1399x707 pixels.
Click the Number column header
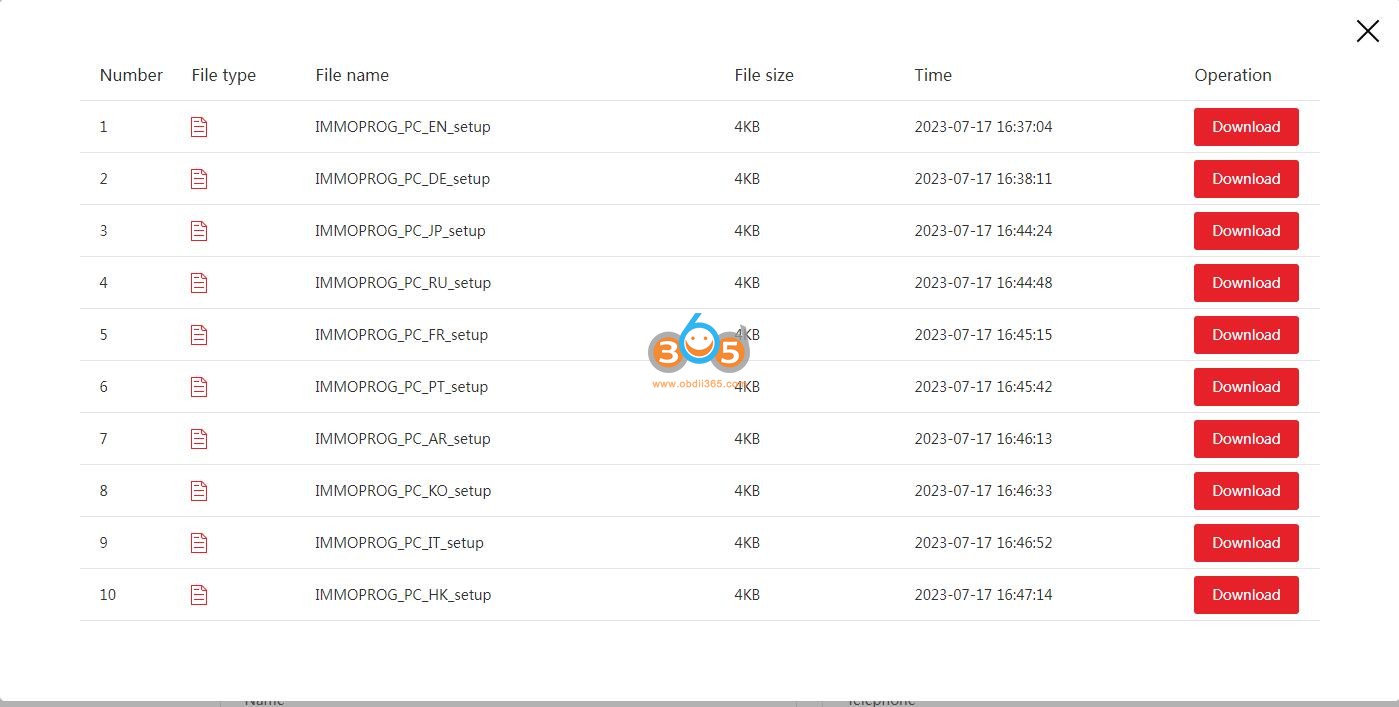tap(131, 75)
